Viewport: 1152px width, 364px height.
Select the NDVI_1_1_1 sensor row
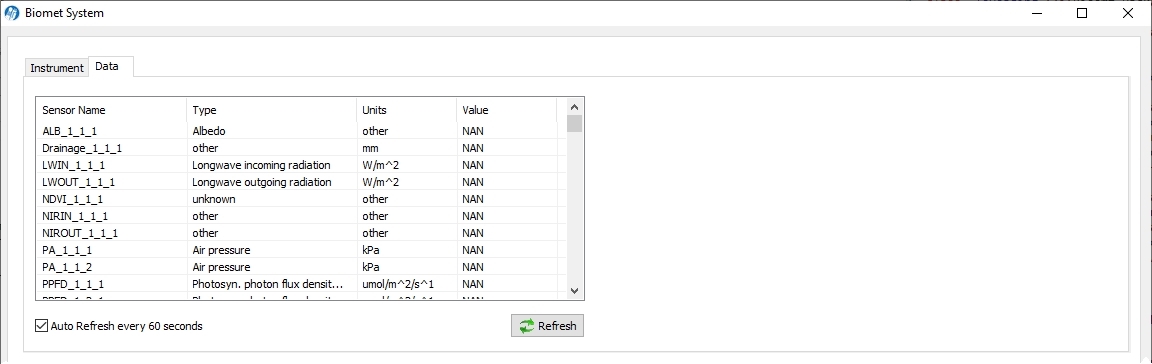coord(301,199)
